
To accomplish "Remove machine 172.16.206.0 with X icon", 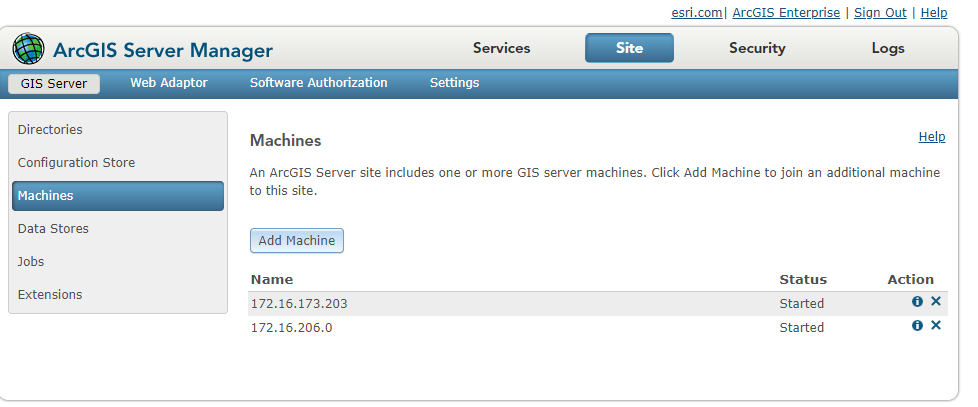I will click(x=936, y=325).
